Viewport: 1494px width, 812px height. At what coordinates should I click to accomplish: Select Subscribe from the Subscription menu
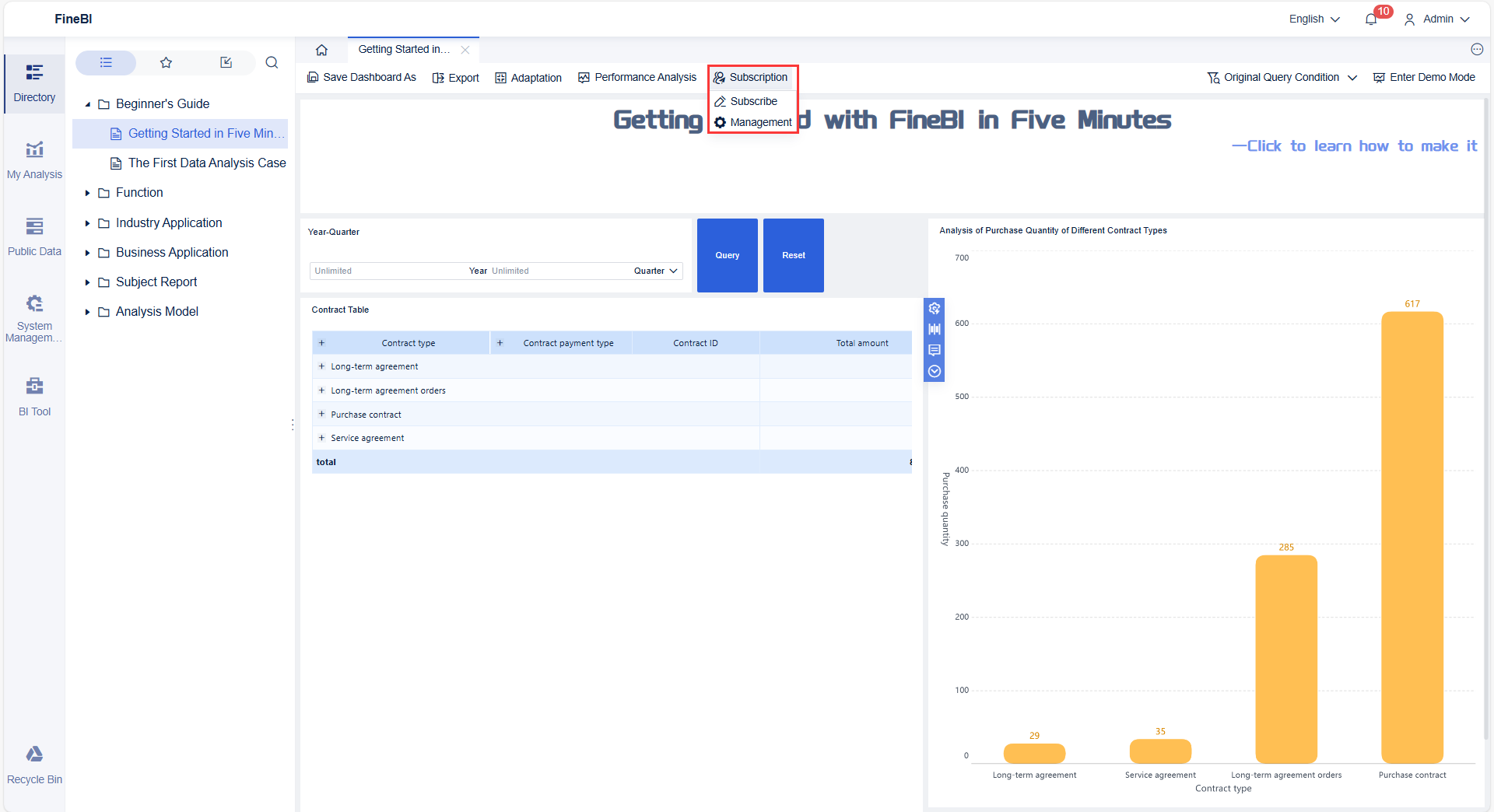(x=752, y=100)
